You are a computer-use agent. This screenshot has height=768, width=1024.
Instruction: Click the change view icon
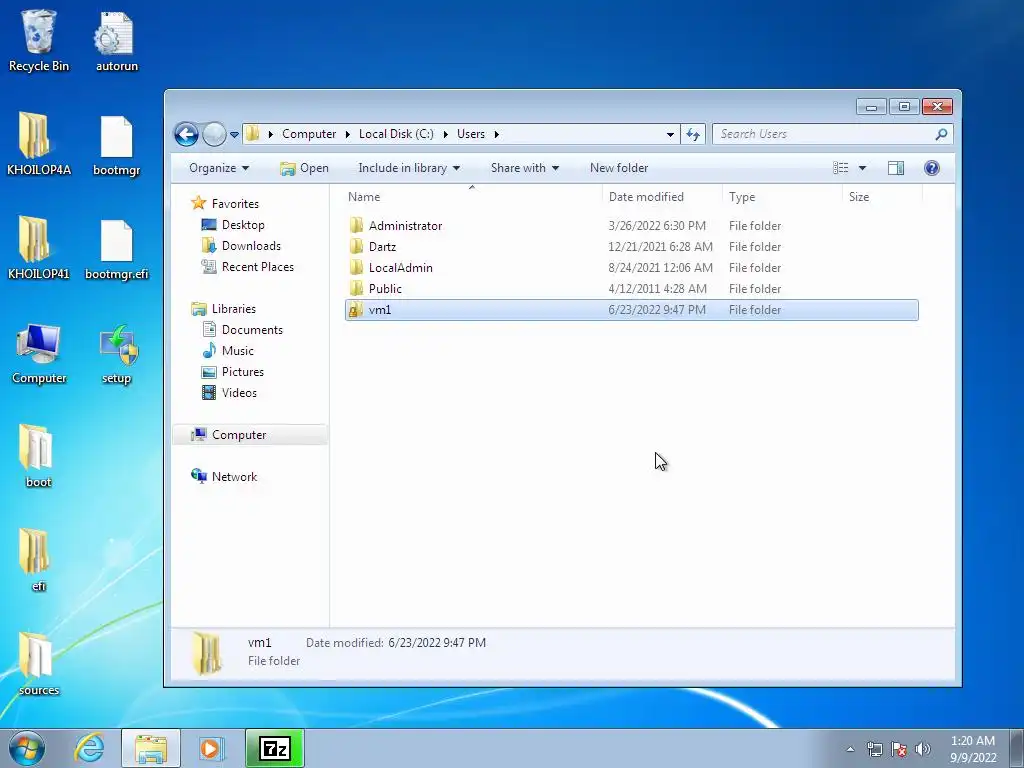point(840,168)
